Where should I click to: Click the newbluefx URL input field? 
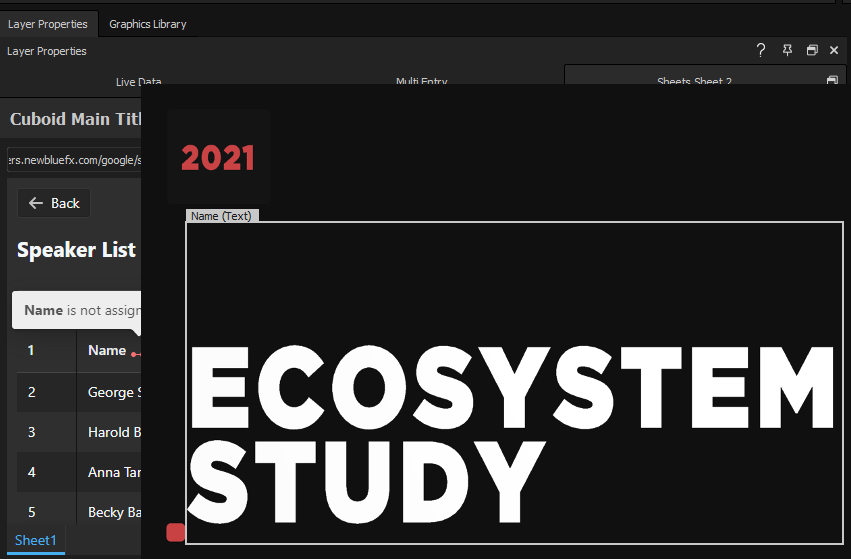(74, 160)
